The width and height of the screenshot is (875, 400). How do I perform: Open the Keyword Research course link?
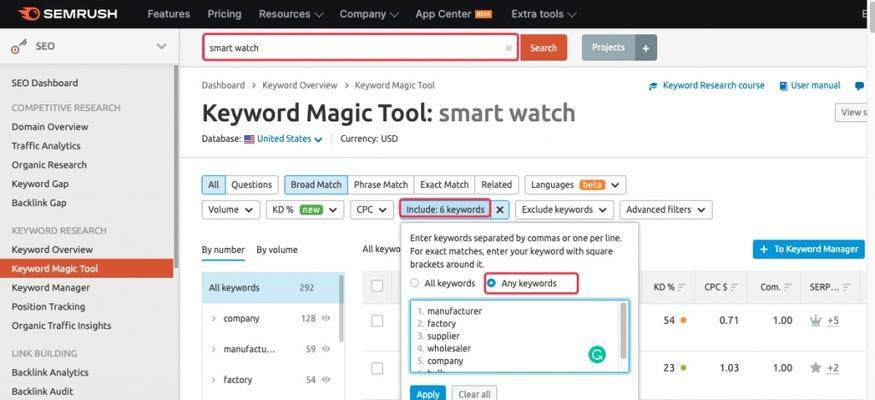(706, 86)
